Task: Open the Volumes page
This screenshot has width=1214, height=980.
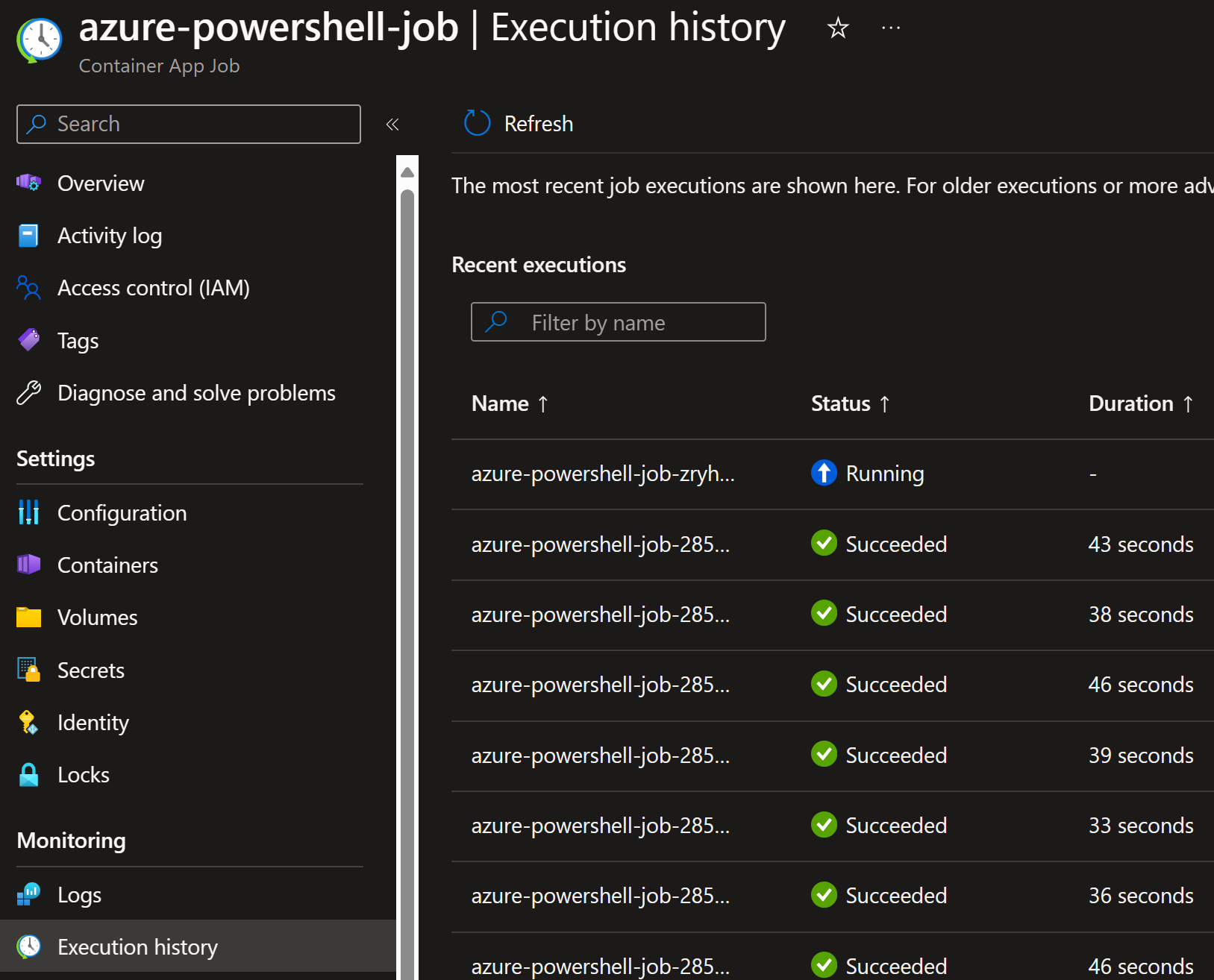Action: pos(98,618)
